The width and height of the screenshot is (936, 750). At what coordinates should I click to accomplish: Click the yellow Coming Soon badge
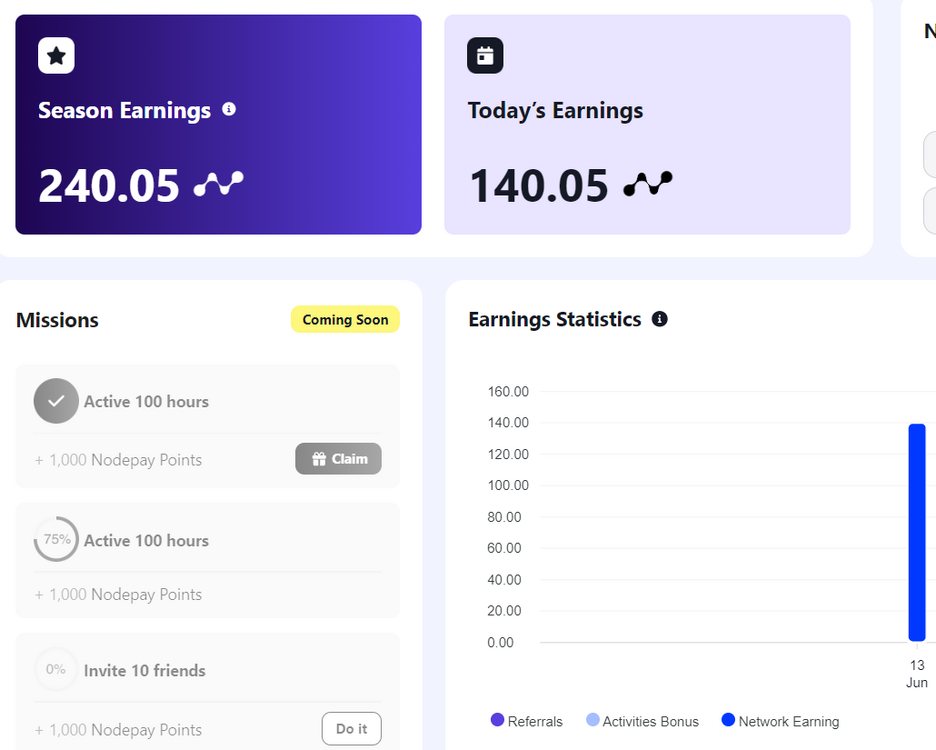345,320
